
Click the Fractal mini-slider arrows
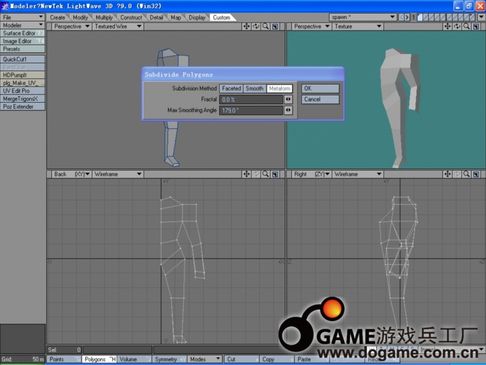point(288,99)
